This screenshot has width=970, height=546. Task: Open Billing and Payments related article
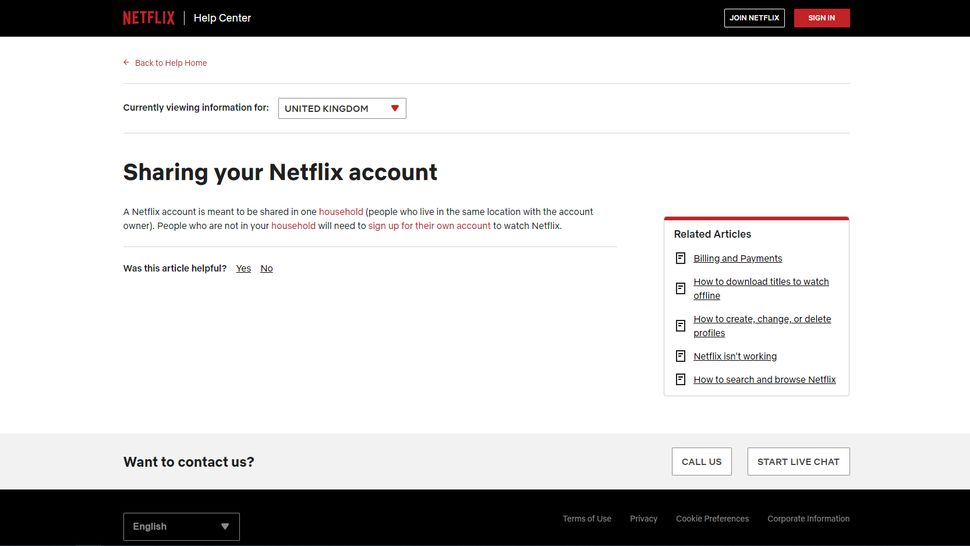(x=737, y=258)
